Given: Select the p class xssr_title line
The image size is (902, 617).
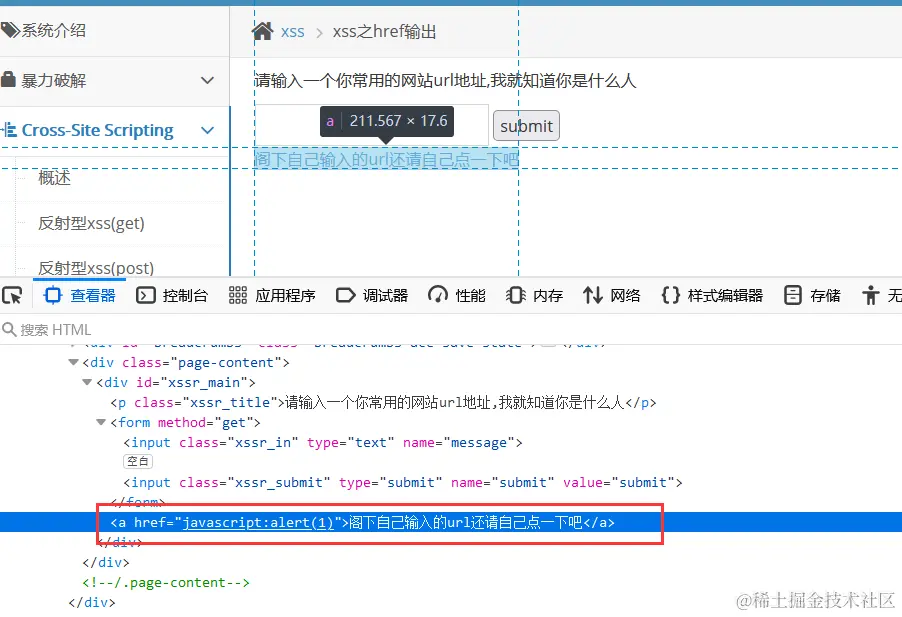Looking at the screenshot, I should [x=383, y=403].
